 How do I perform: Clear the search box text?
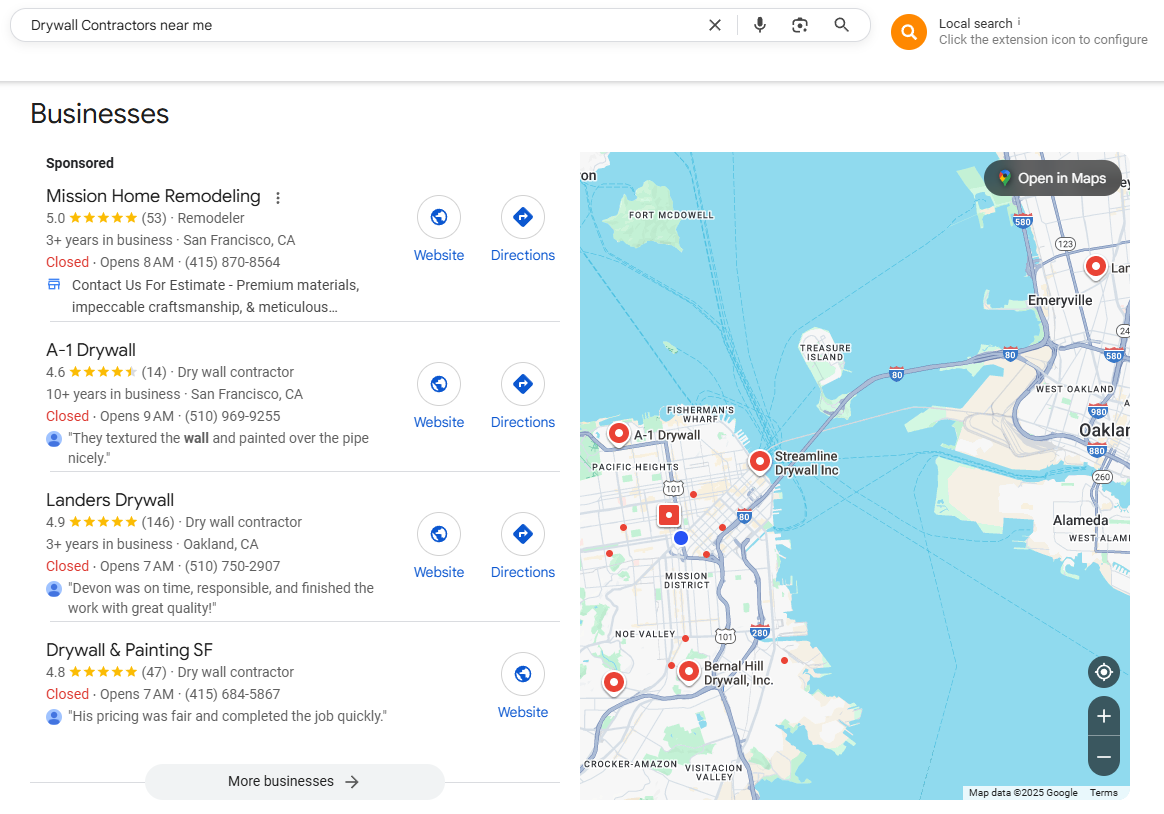point(715,25)
